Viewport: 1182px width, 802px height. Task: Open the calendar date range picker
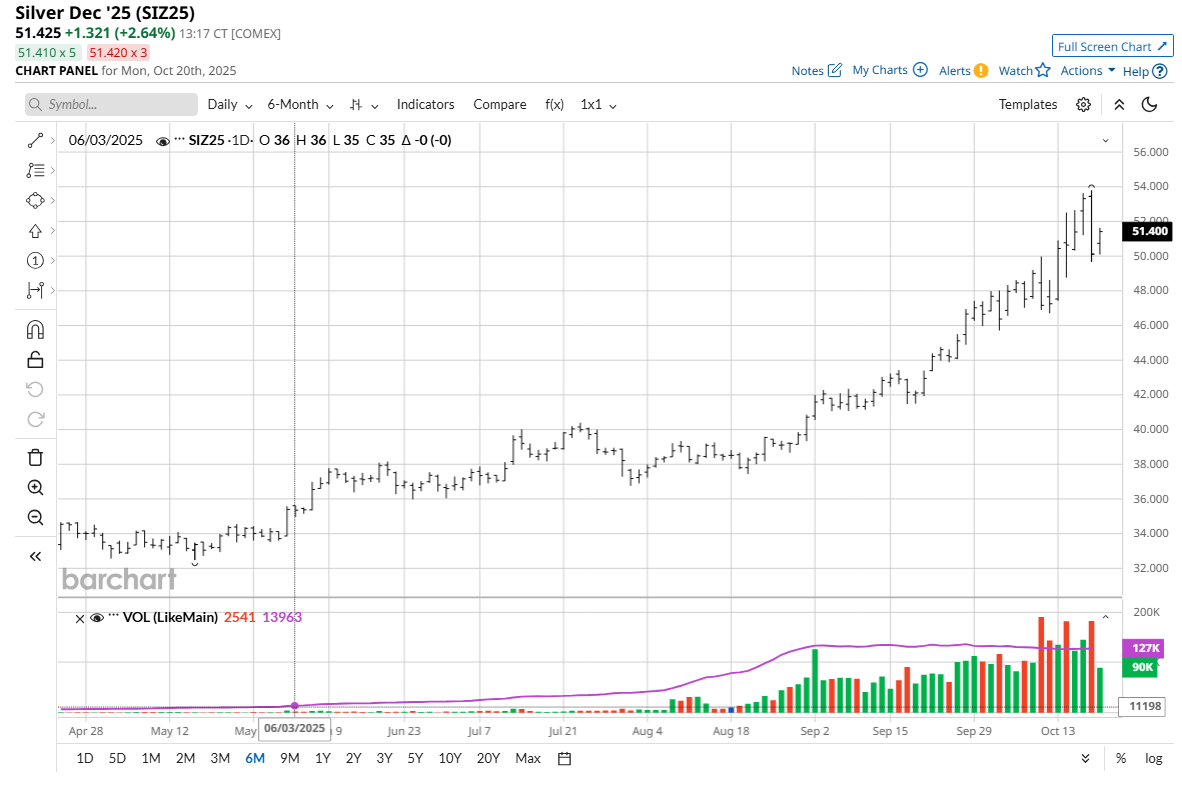[565, 758]
